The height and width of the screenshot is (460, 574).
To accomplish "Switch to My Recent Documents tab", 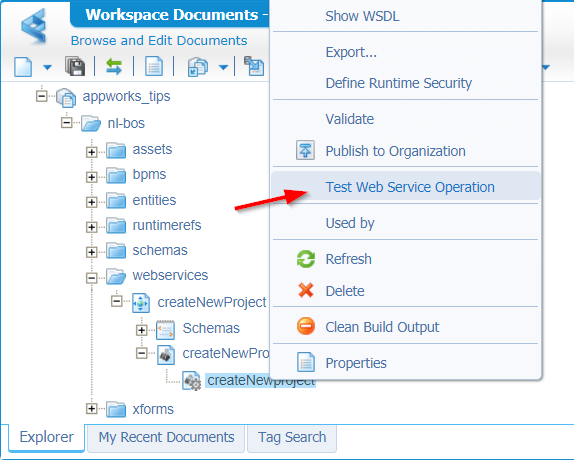I will [166, 437].
